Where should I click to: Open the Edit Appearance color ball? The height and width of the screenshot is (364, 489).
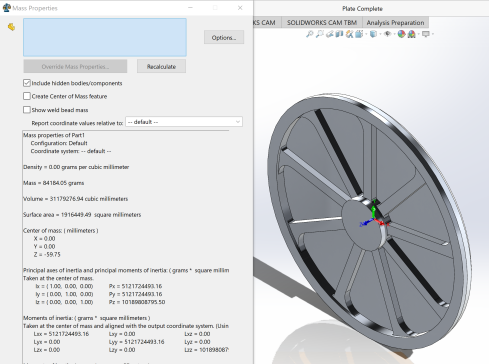(x=401, y=34)
